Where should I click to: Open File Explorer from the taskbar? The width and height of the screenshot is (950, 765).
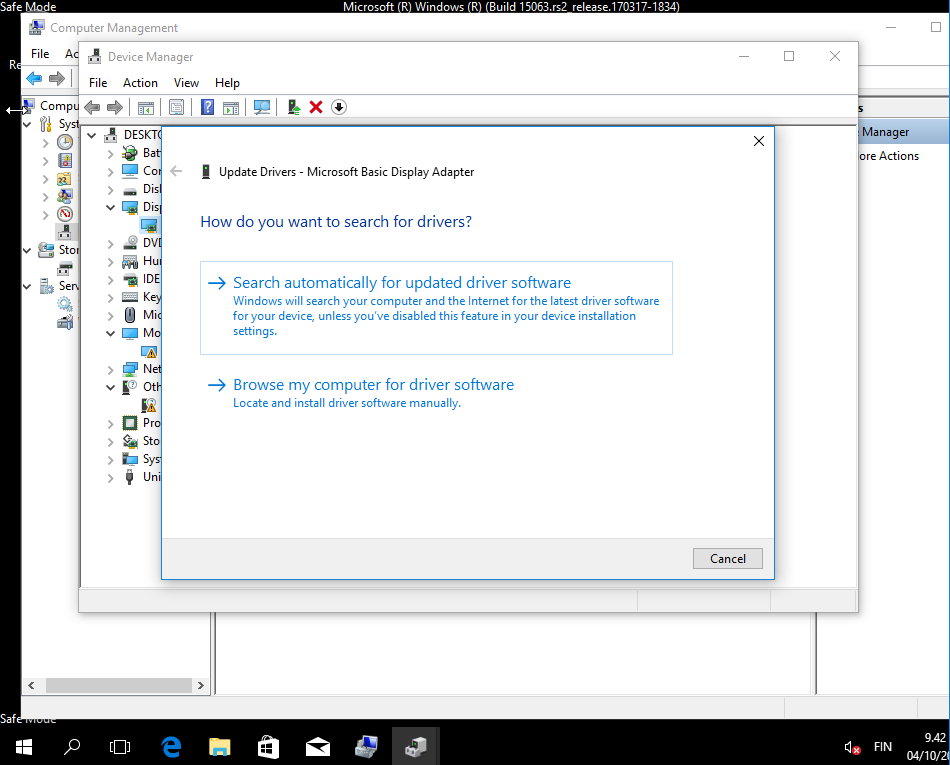tap(219, 747)
